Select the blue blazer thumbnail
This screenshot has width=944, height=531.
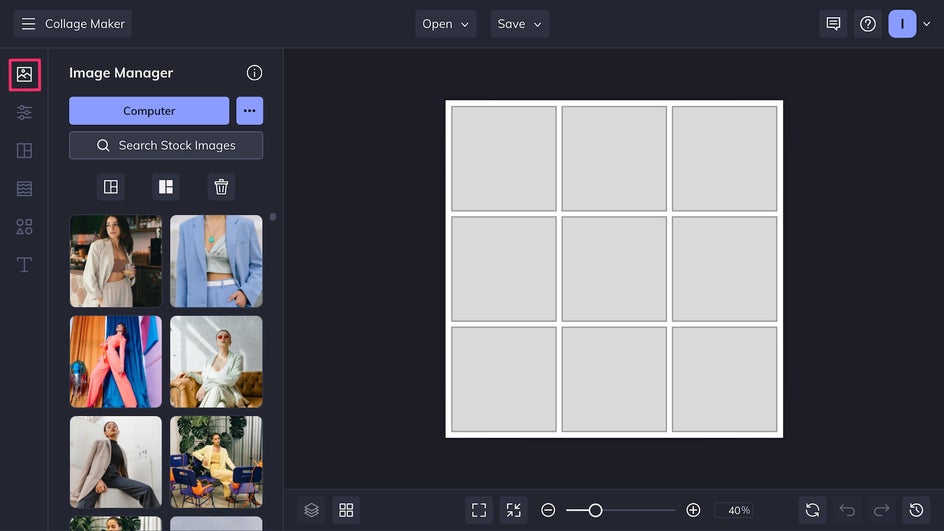(216, 261)
